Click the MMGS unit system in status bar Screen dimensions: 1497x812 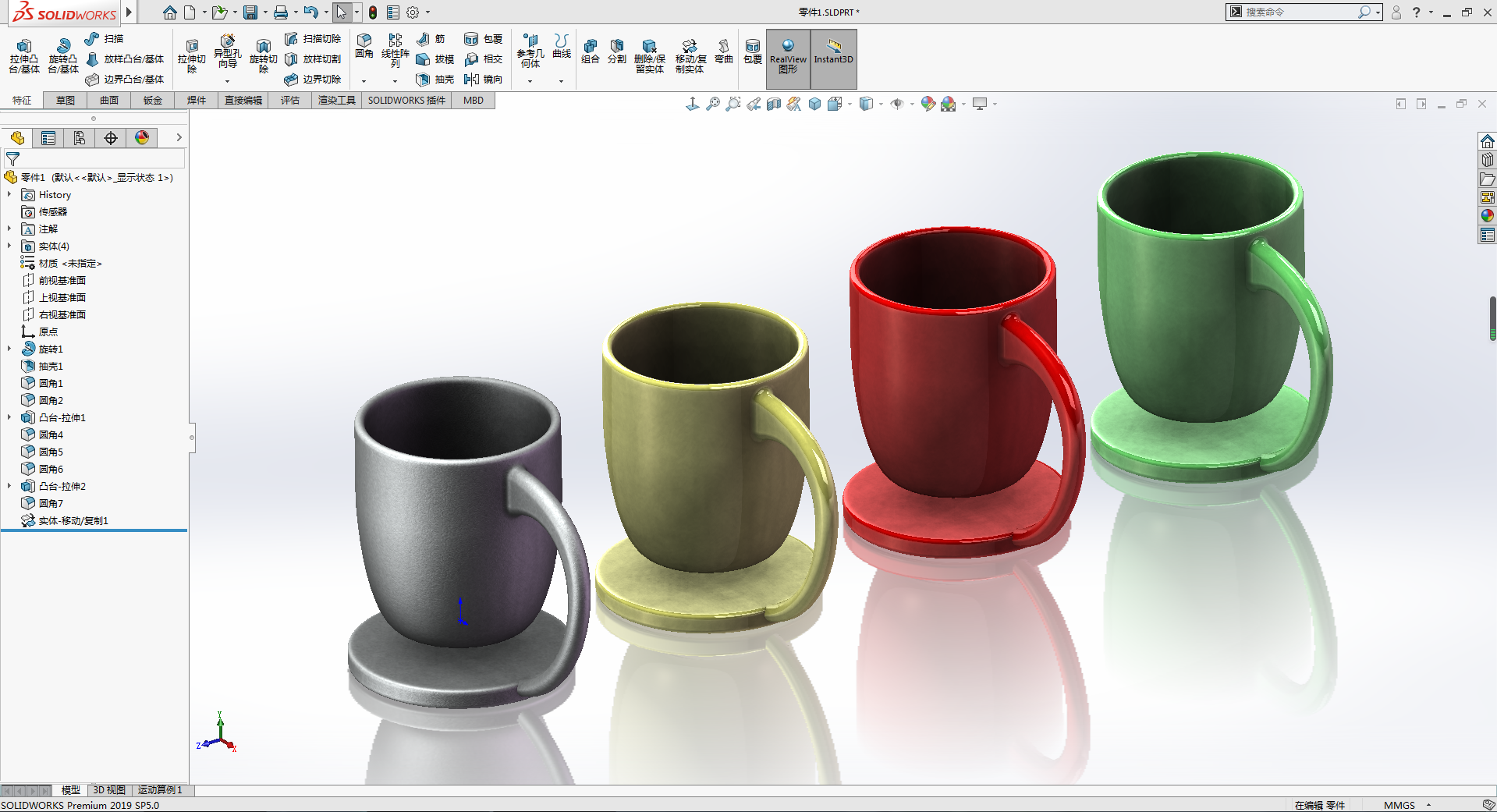click(x=1399, y=805)
